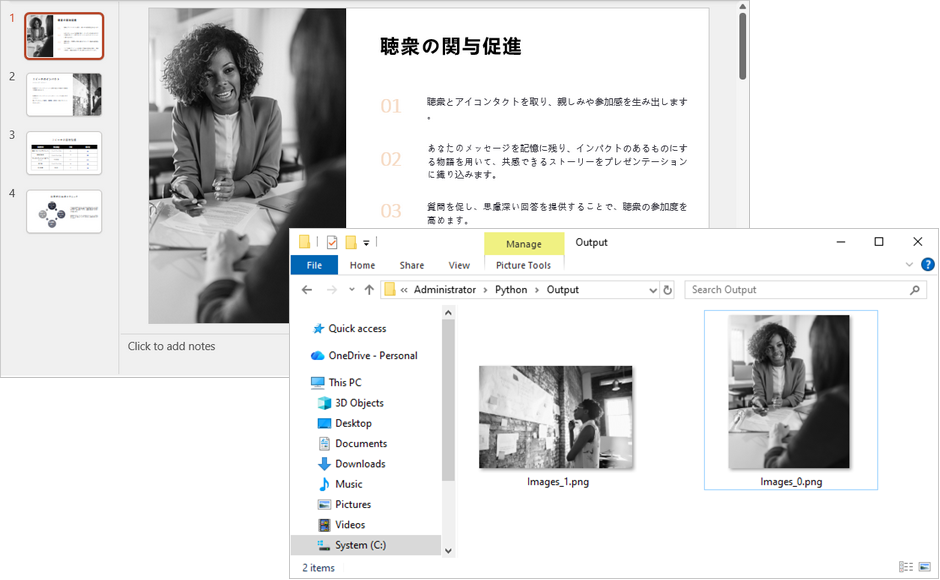Open the Customize Quick Access Toolbar dropdown

click(366, 243)
